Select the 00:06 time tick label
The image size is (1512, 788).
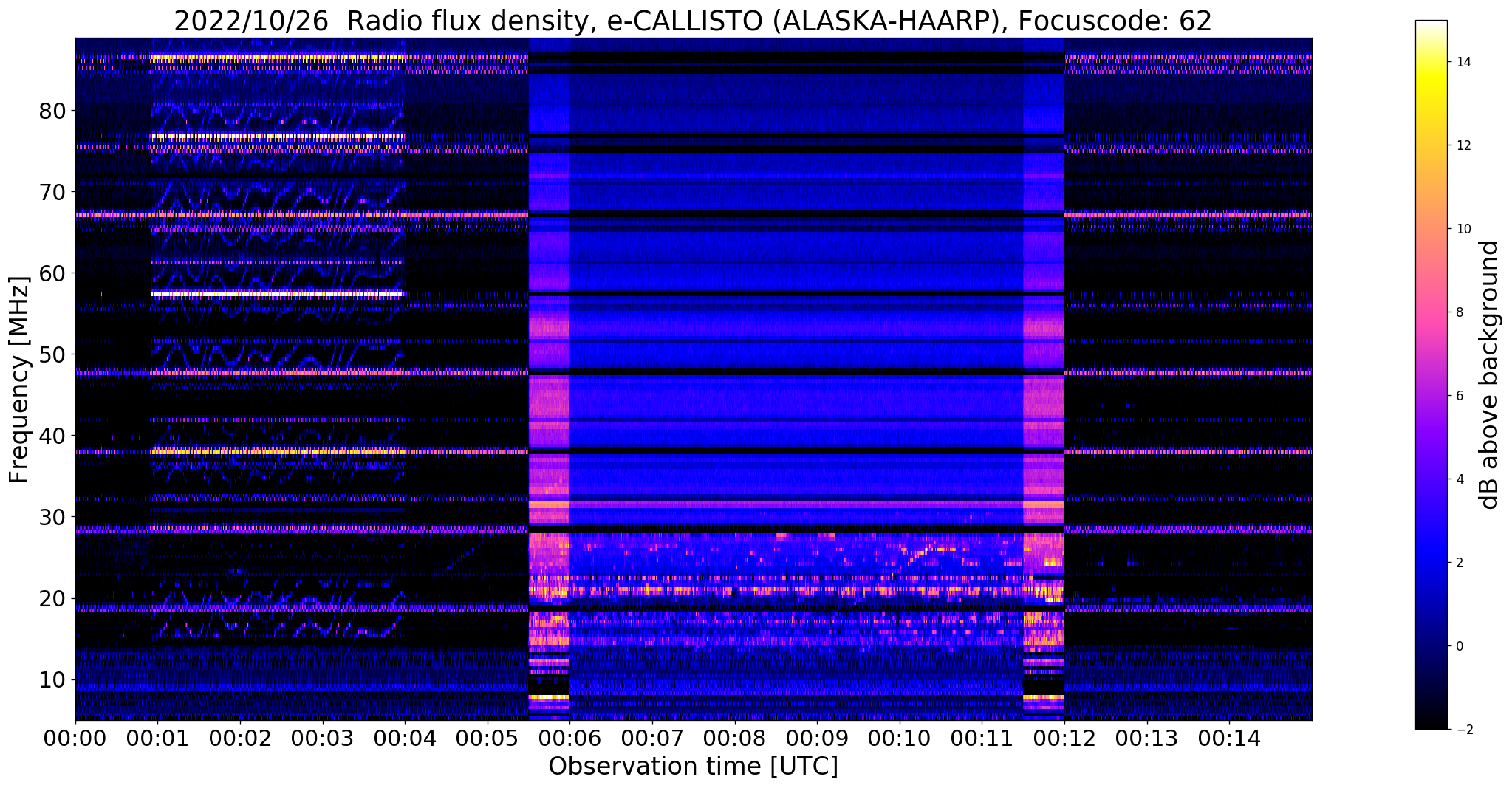point(569,738)
